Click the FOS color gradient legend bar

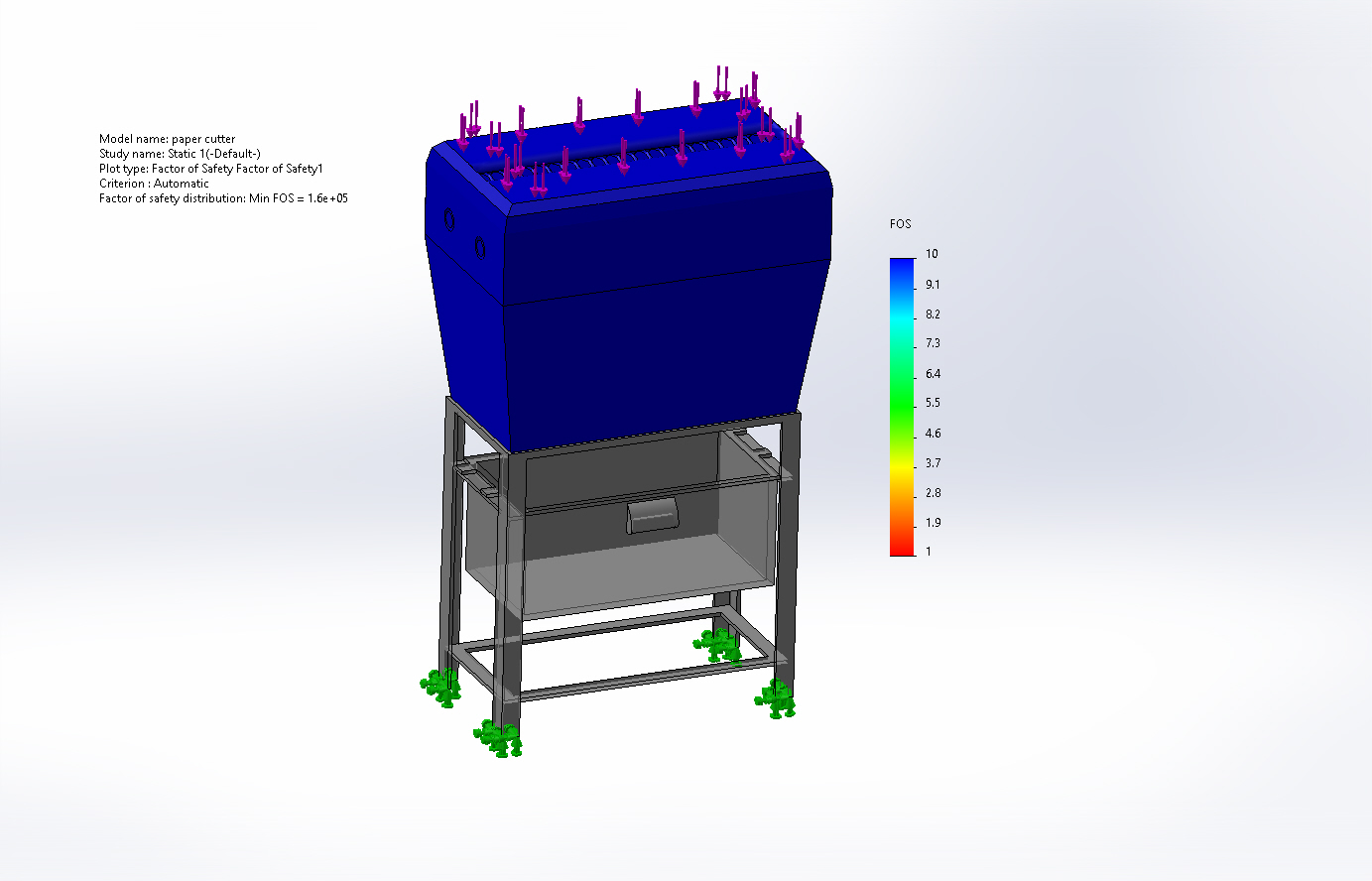pos(903,407)
